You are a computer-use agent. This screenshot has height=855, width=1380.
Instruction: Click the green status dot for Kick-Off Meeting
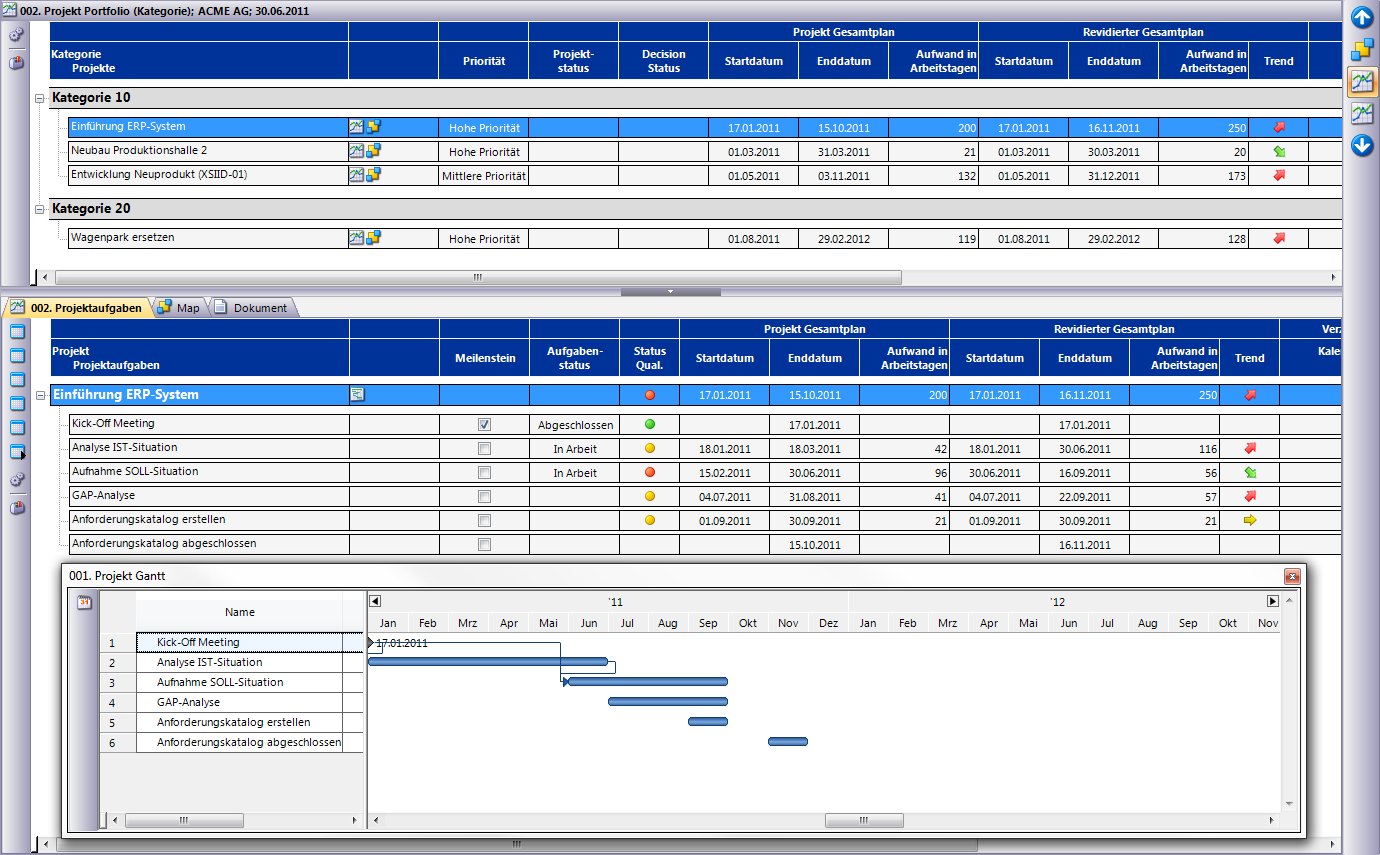[x=650, y=425]
